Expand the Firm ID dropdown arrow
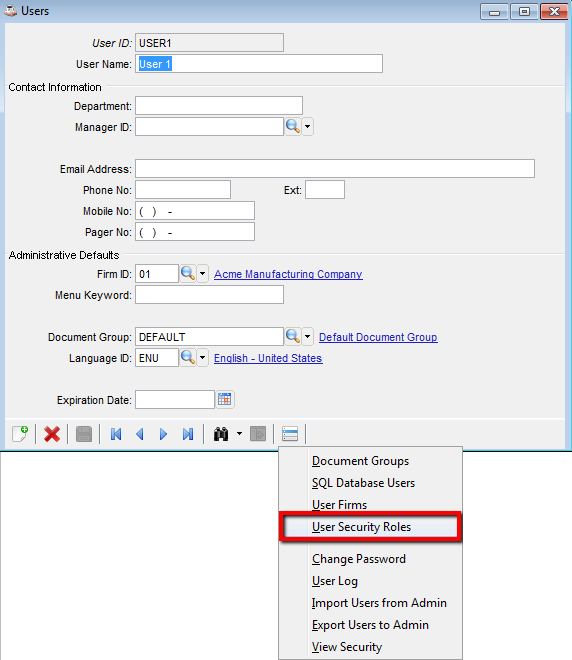The image size is (572, 660). pos(202,274)
